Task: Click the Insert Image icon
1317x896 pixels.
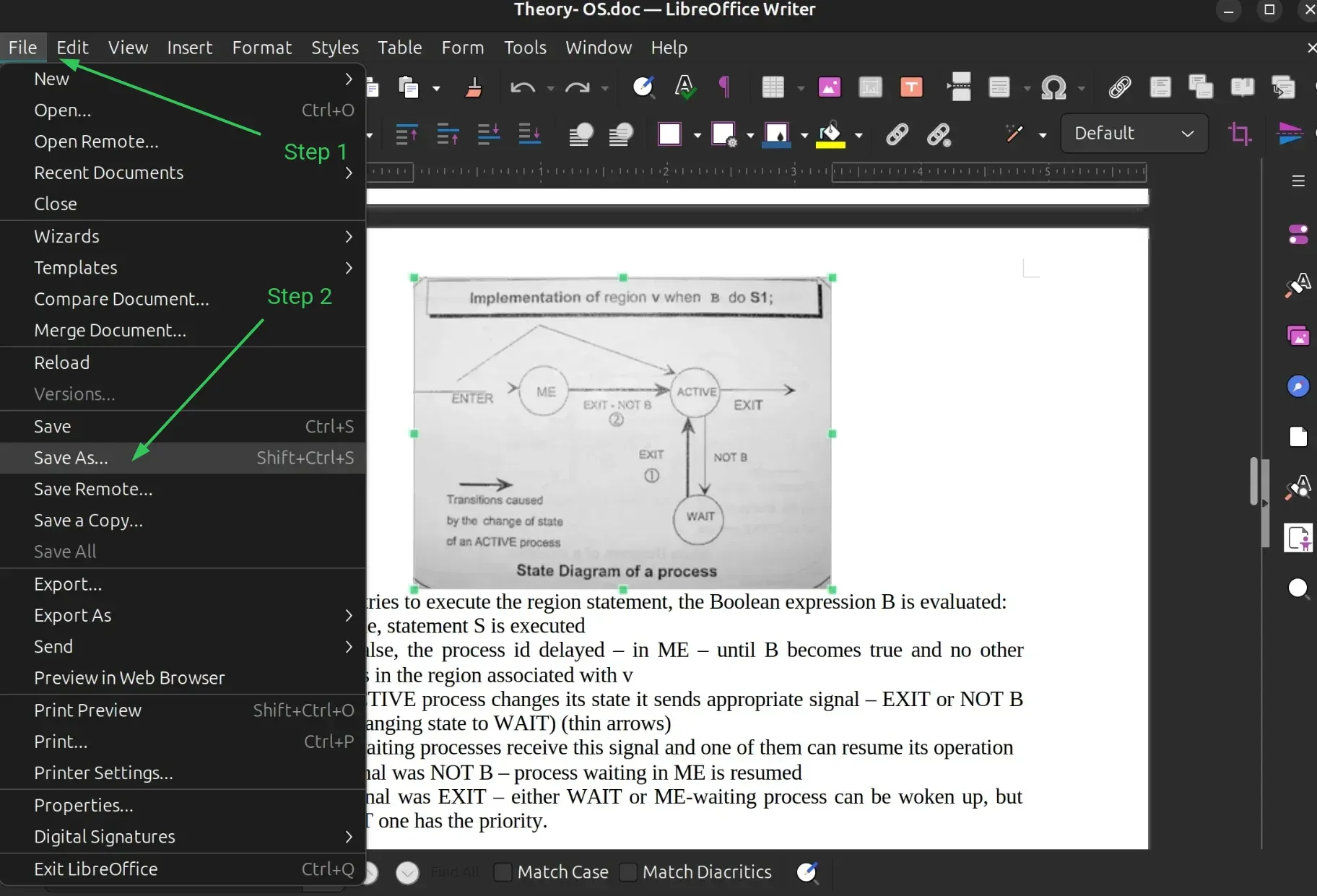Action: [x=830, y=87]
